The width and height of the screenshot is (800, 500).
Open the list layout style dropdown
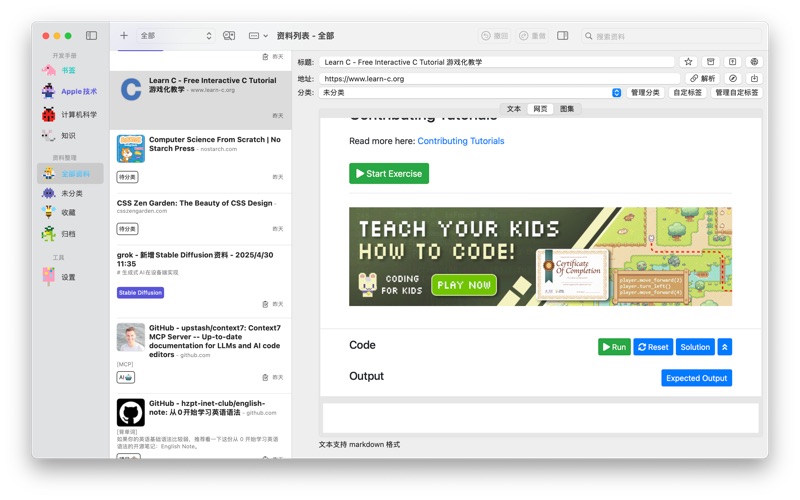point(258,36)
